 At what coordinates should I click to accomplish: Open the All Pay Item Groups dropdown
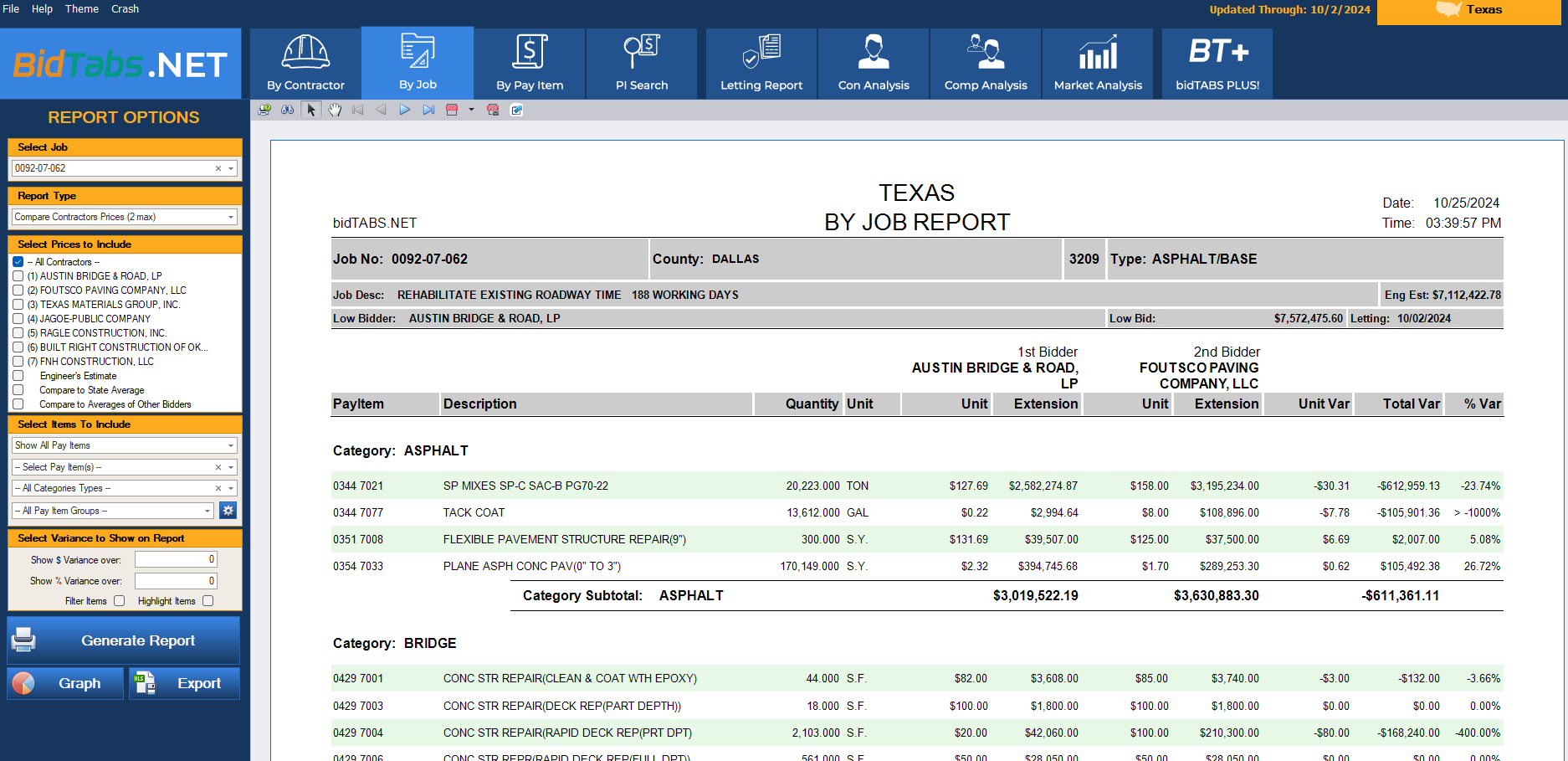pos(113,511)
